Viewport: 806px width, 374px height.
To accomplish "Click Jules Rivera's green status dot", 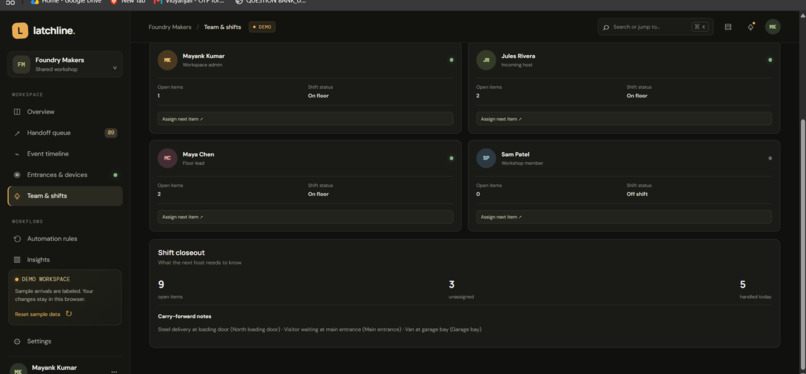I will [770, 60].
